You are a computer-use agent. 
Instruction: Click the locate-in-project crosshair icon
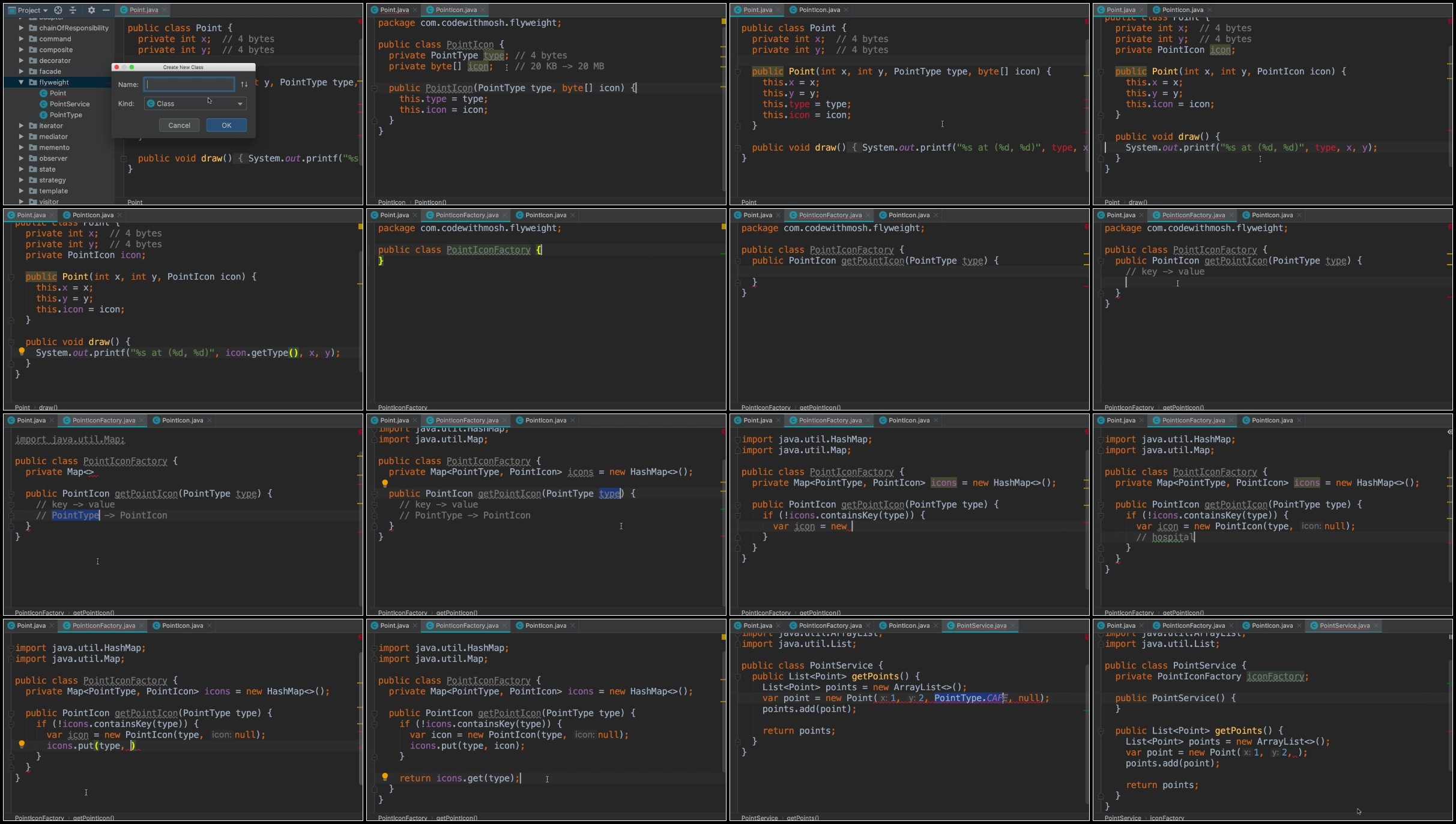[58, 10]
